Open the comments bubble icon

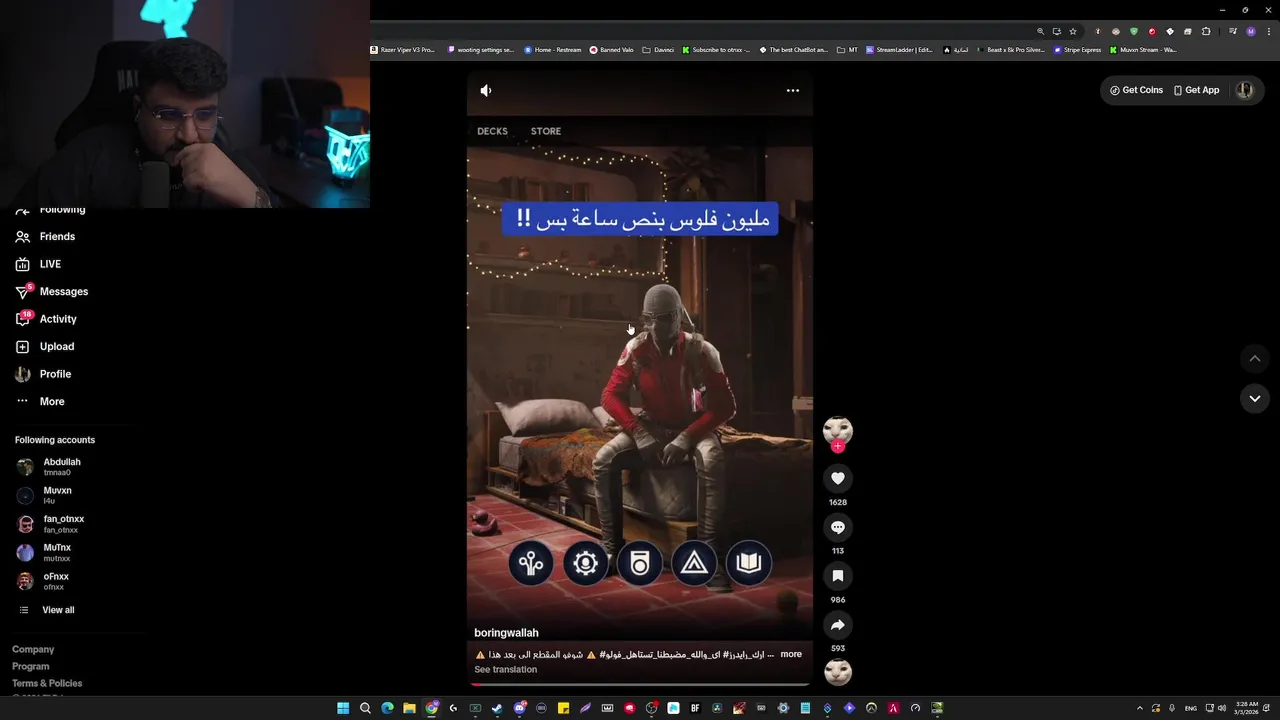tap(838, 527)
